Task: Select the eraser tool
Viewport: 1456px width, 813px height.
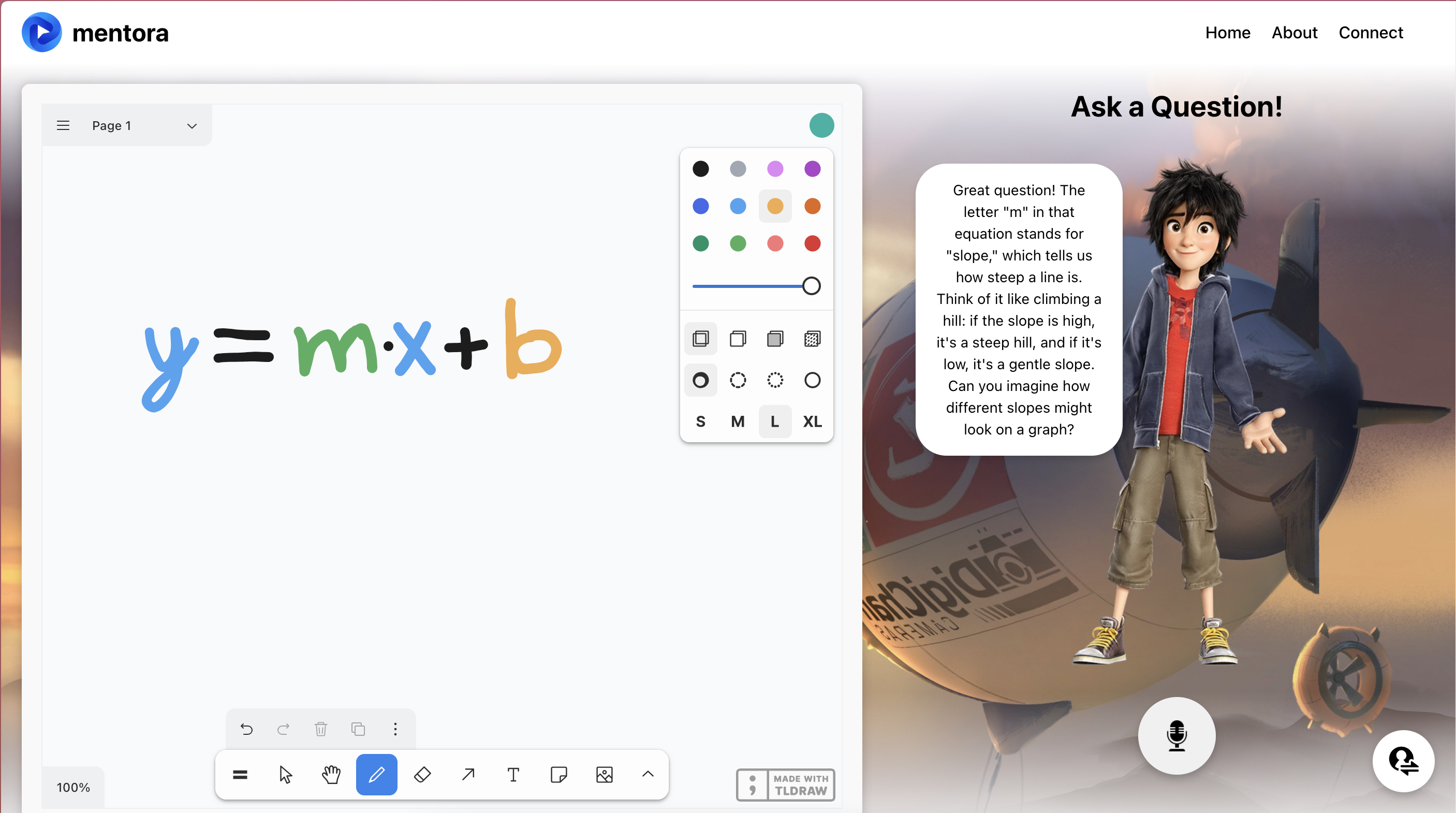Action: (x=422, y=775)
